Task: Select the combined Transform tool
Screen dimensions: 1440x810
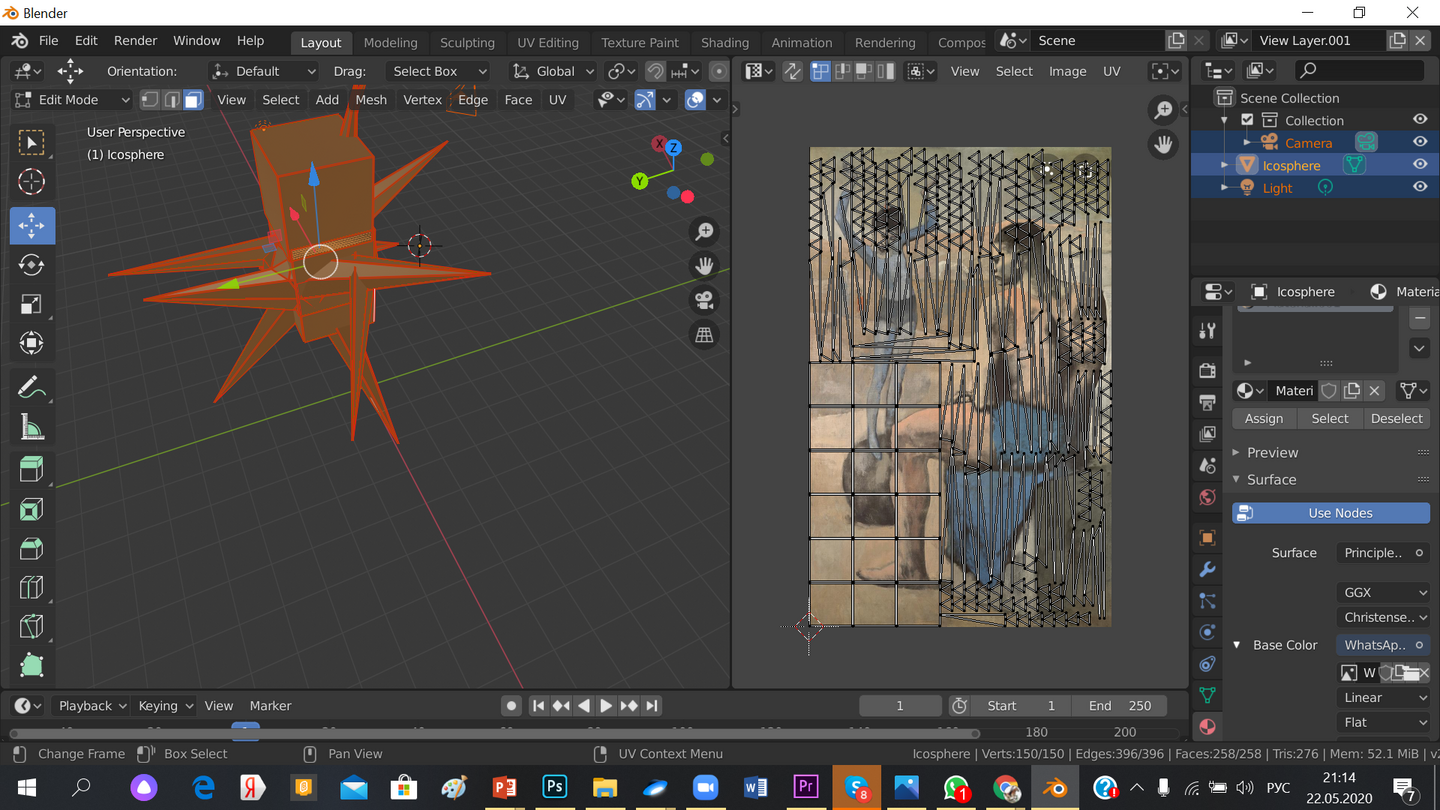Action: pos(32,344)
